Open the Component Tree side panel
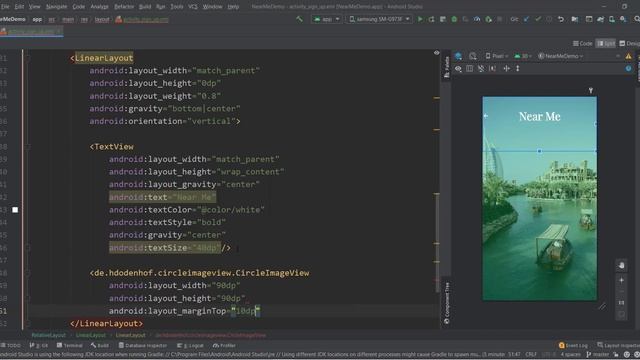 (x=447, y=303)
